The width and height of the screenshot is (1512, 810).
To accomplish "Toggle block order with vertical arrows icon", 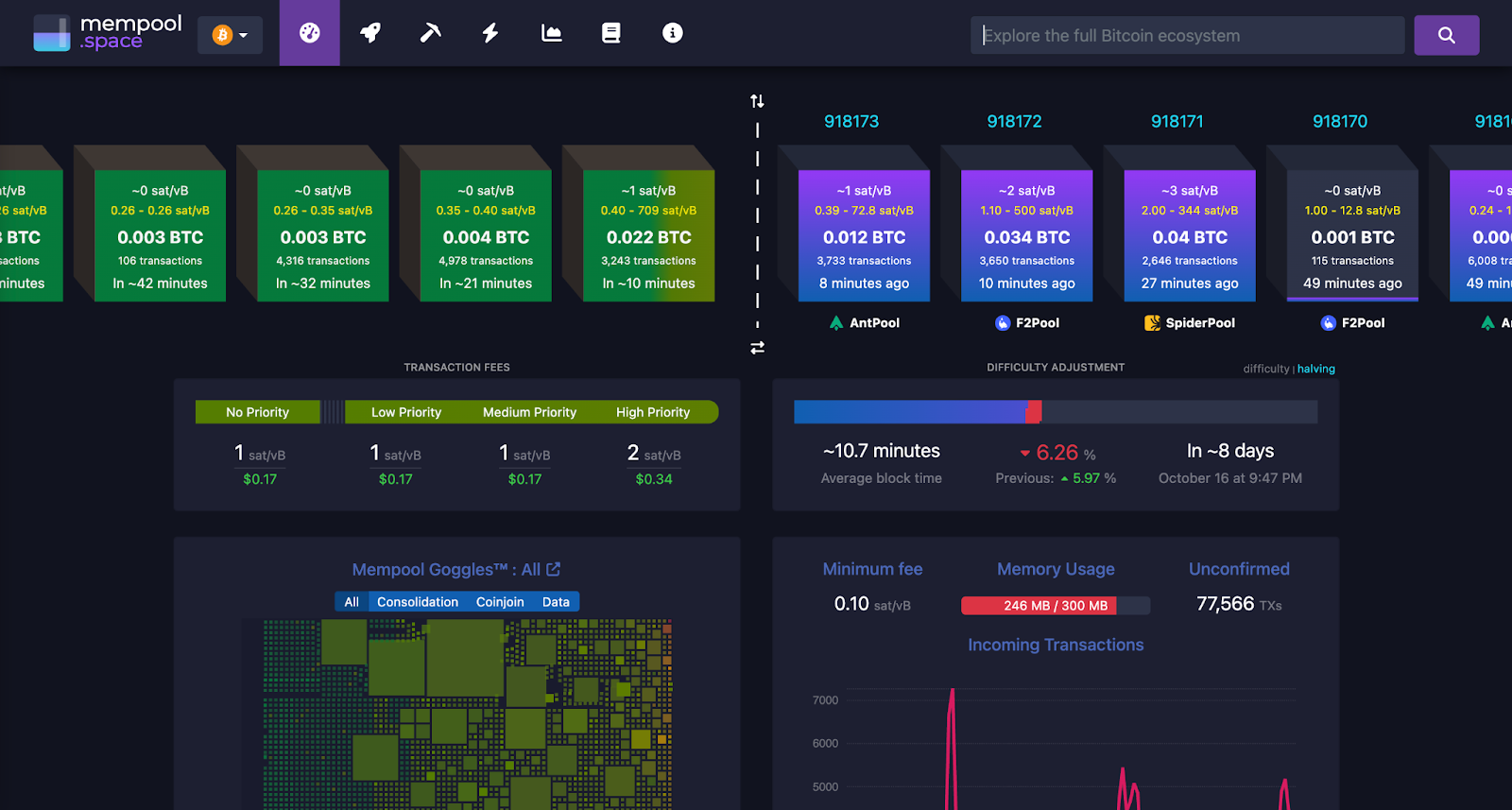I will (x=757, y=101).
